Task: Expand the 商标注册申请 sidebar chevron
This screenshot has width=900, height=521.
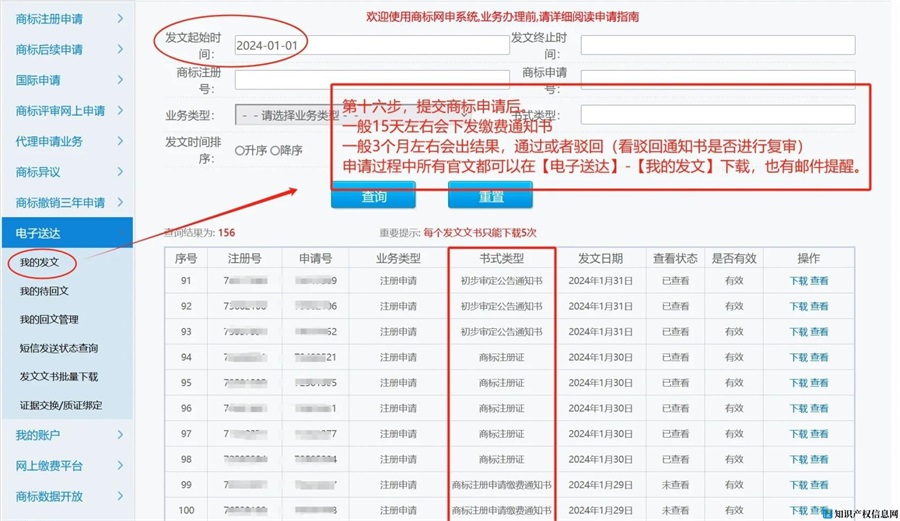Action: tap(120, 18)
